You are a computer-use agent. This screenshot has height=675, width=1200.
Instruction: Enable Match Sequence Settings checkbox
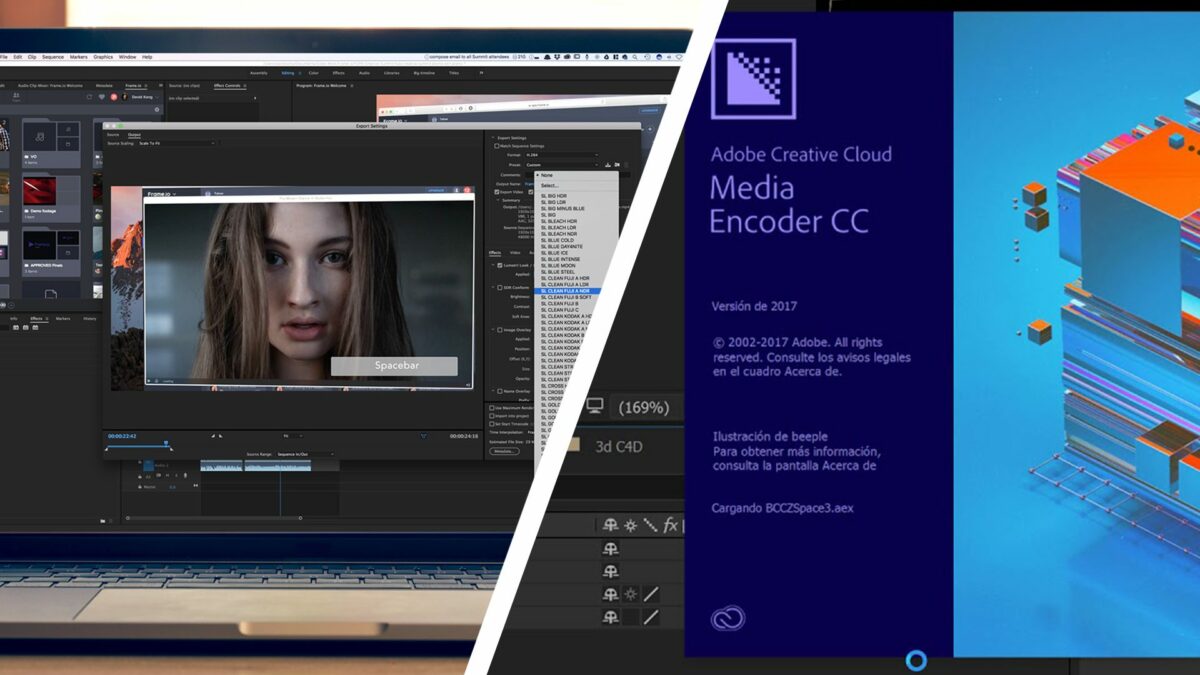tap(497, 146)
